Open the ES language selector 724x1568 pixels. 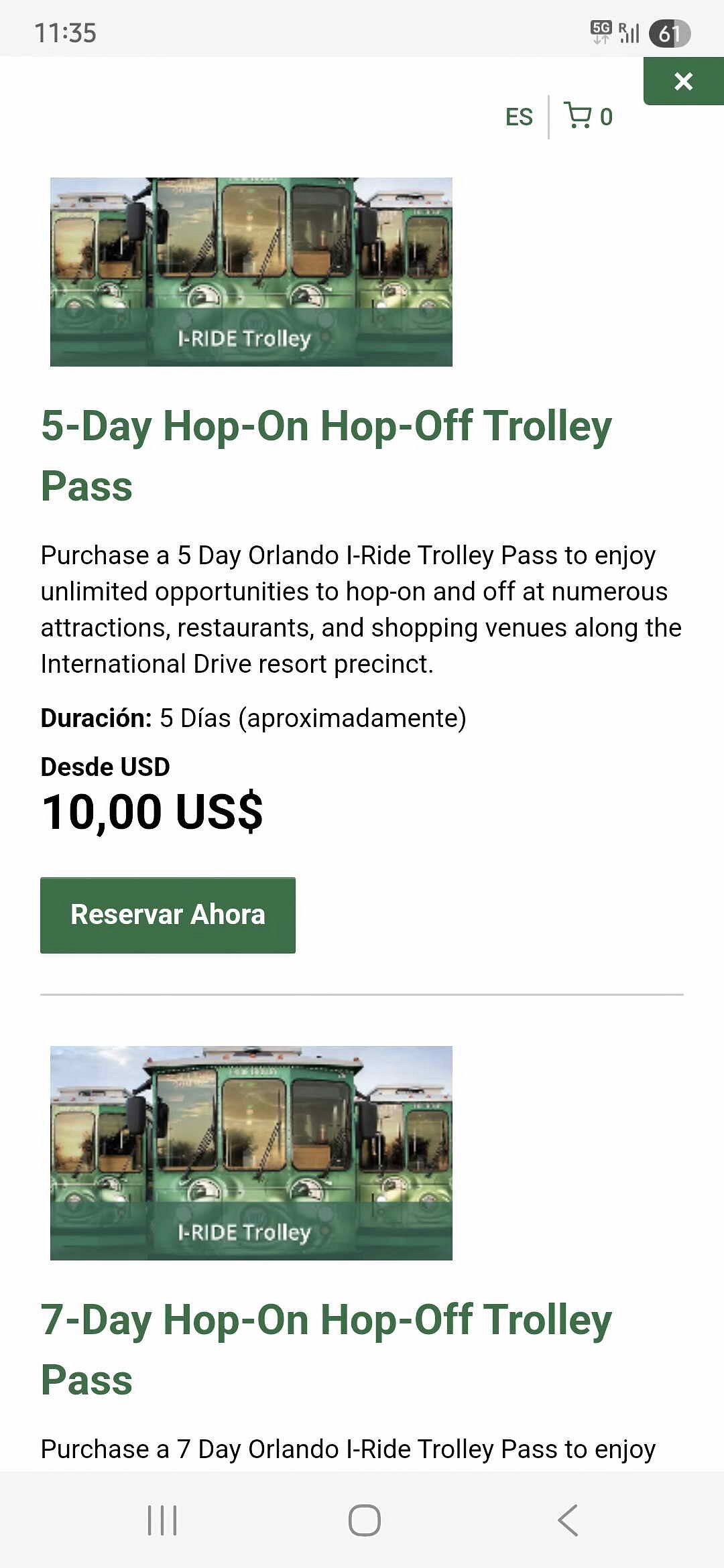coord(519,117)
